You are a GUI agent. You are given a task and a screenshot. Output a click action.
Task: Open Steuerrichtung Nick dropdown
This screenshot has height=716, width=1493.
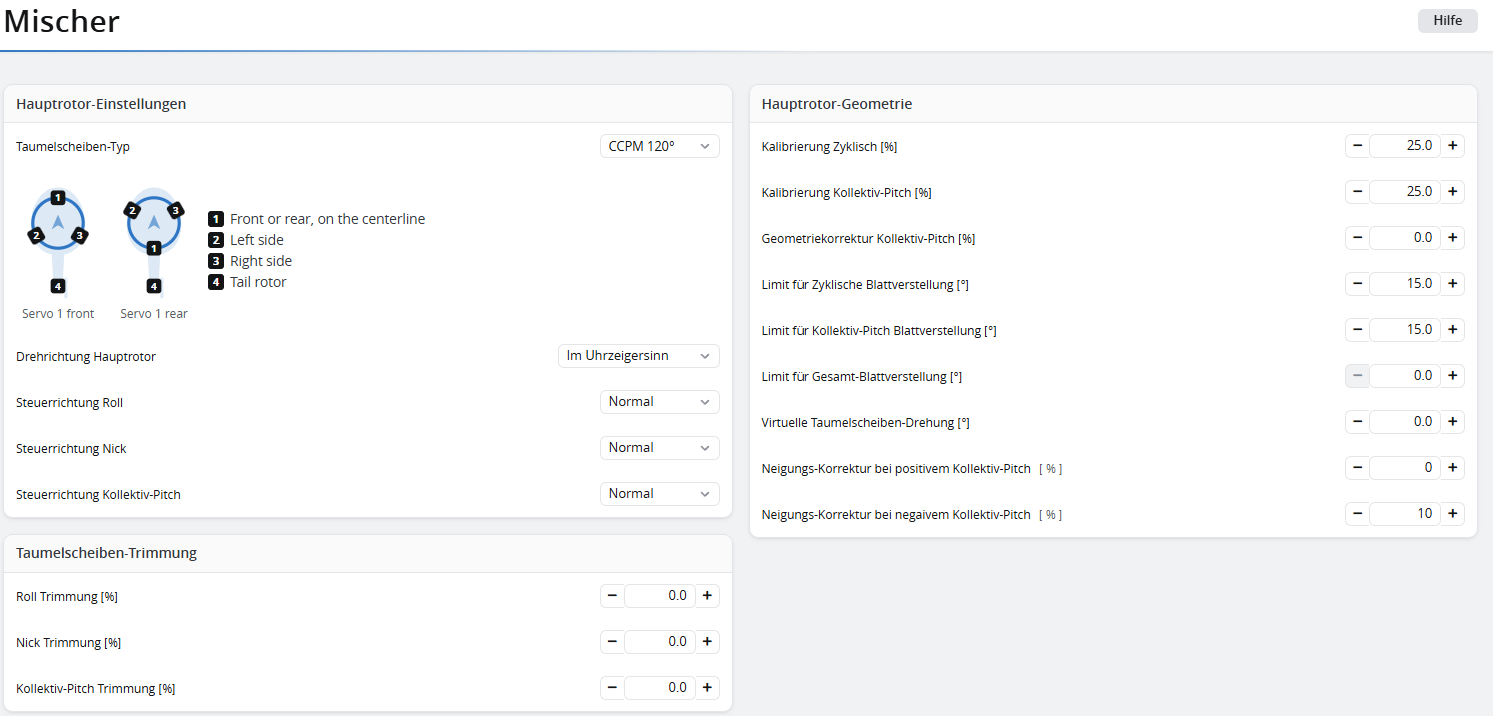[x=659, y=448]
